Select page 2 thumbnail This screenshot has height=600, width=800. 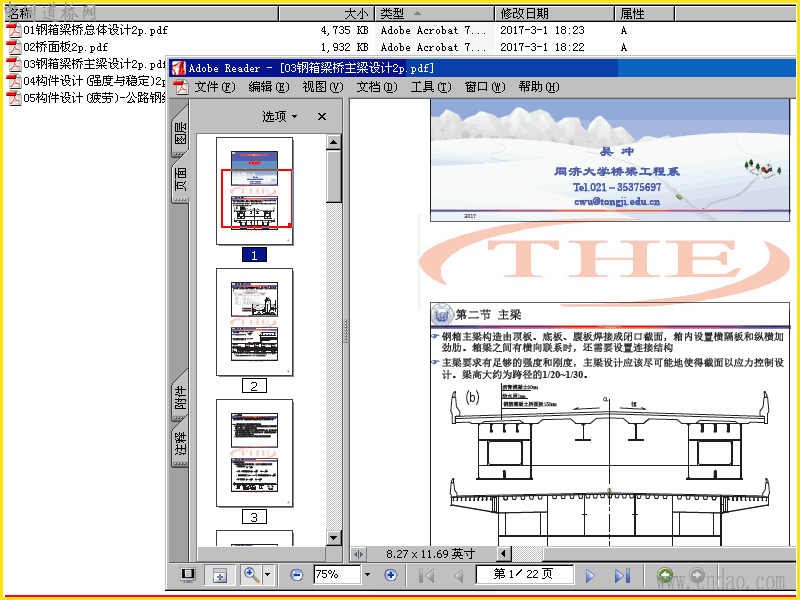tap(255, 322)
